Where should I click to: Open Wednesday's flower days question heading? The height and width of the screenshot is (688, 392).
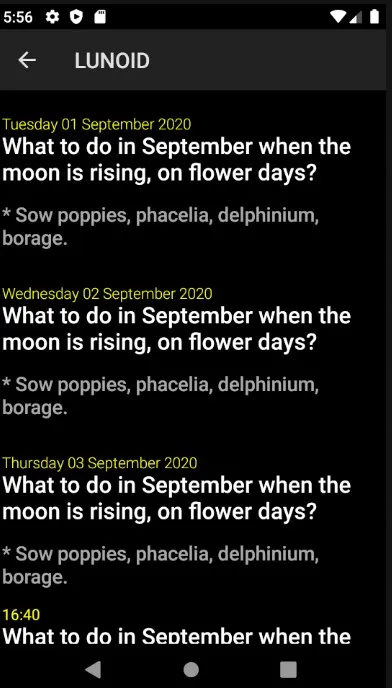[177, 329]
